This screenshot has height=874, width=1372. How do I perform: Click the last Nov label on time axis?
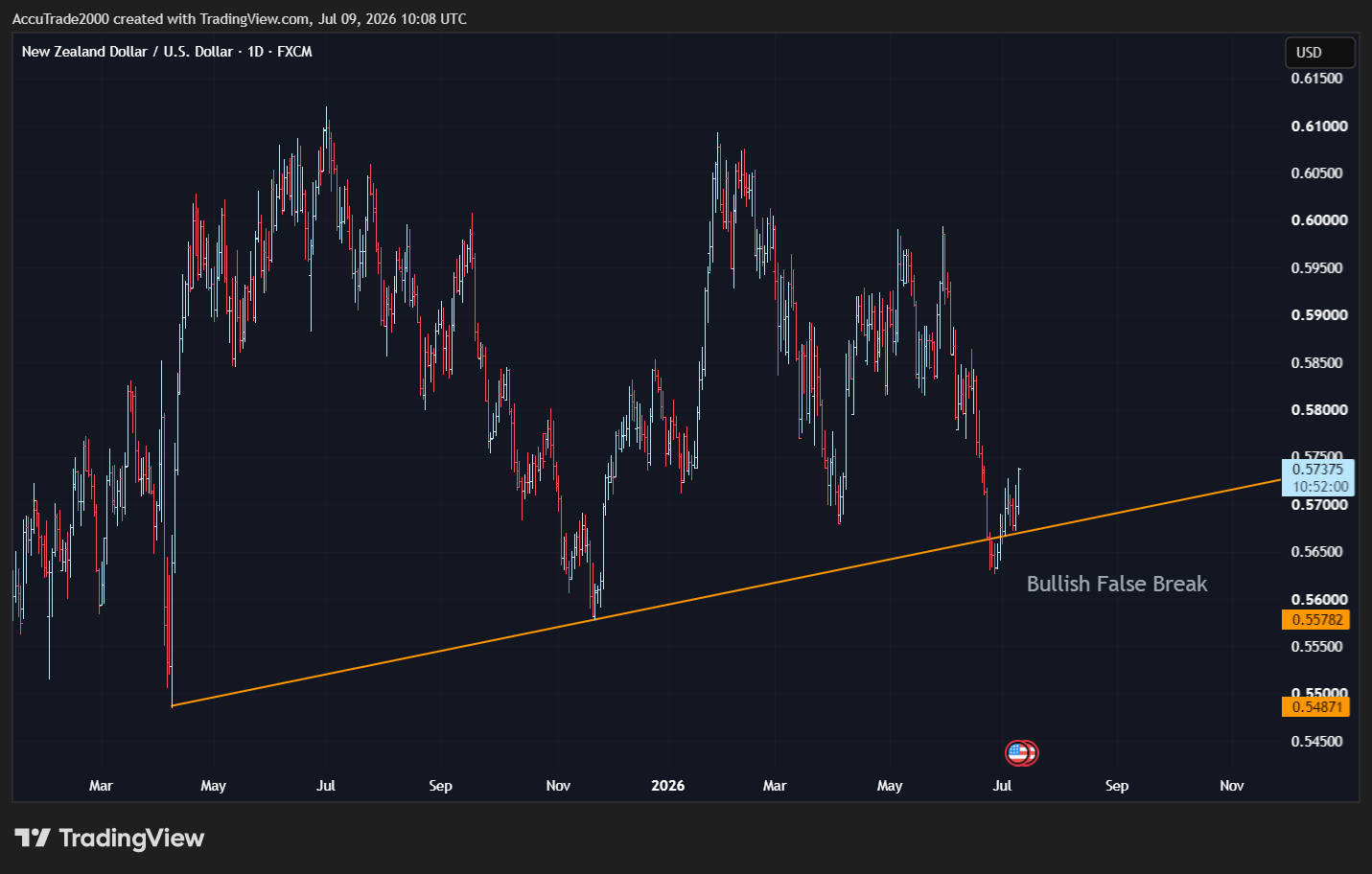click(x=1231, y=786)
